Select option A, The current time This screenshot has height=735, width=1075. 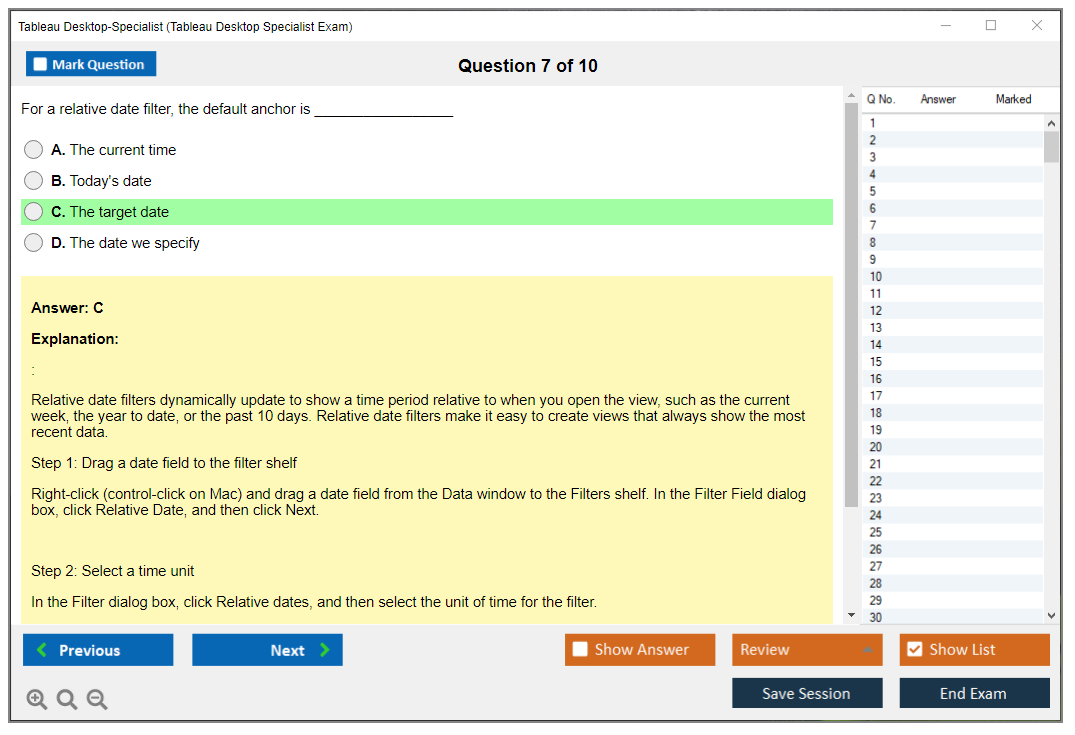tap(34, 150)
